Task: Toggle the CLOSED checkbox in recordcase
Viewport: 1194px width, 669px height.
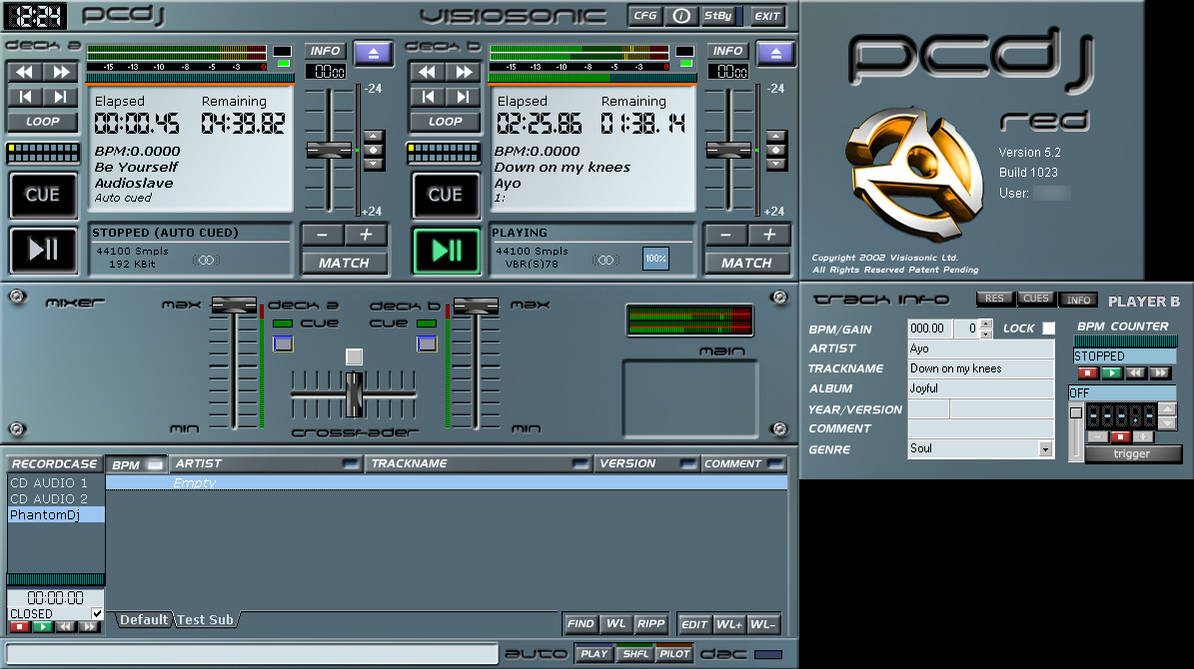Action: pyautogui.click(x=97, y=613)
